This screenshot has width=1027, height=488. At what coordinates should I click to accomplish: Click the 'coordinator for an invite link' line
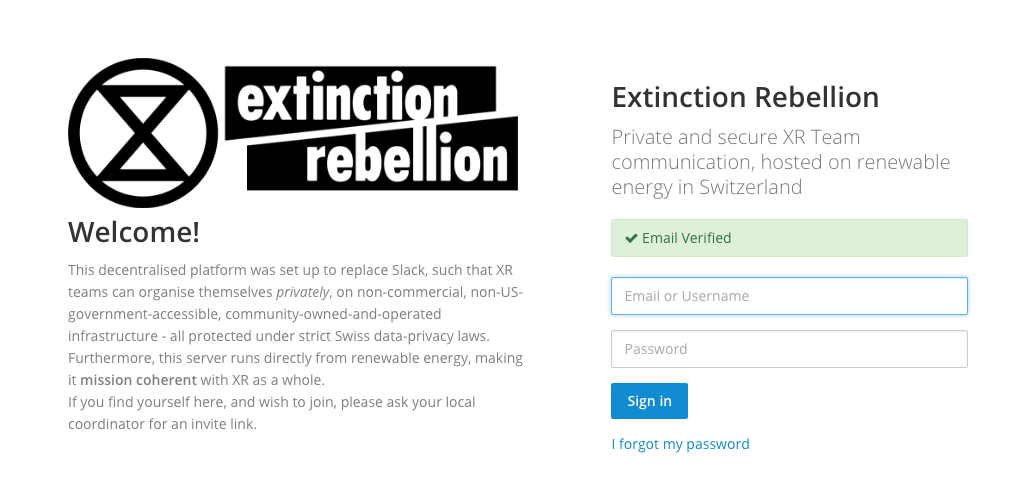[x=162, y=424]
